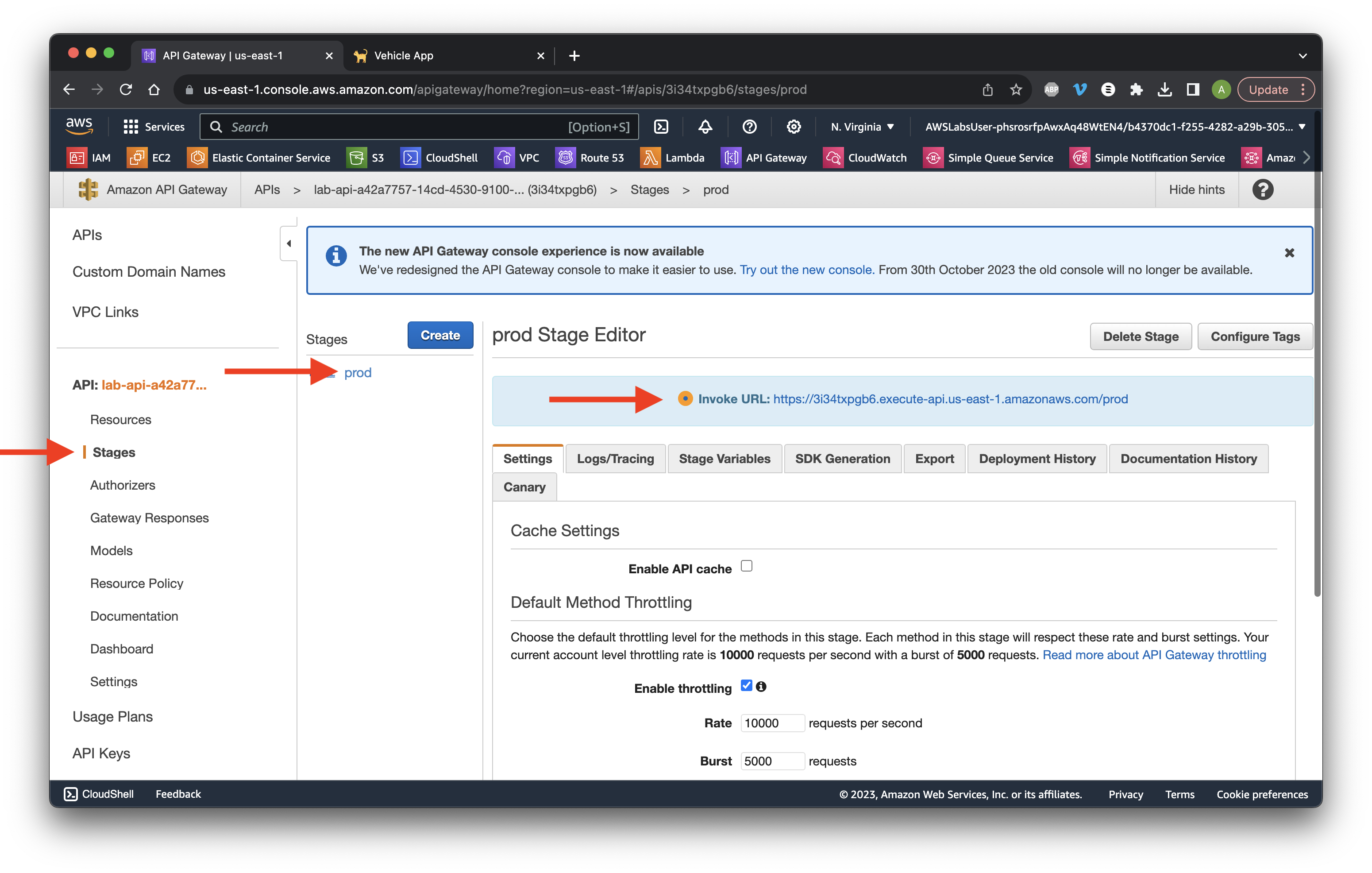
Task: Click Hide hints
Action: pos(1196,190)
